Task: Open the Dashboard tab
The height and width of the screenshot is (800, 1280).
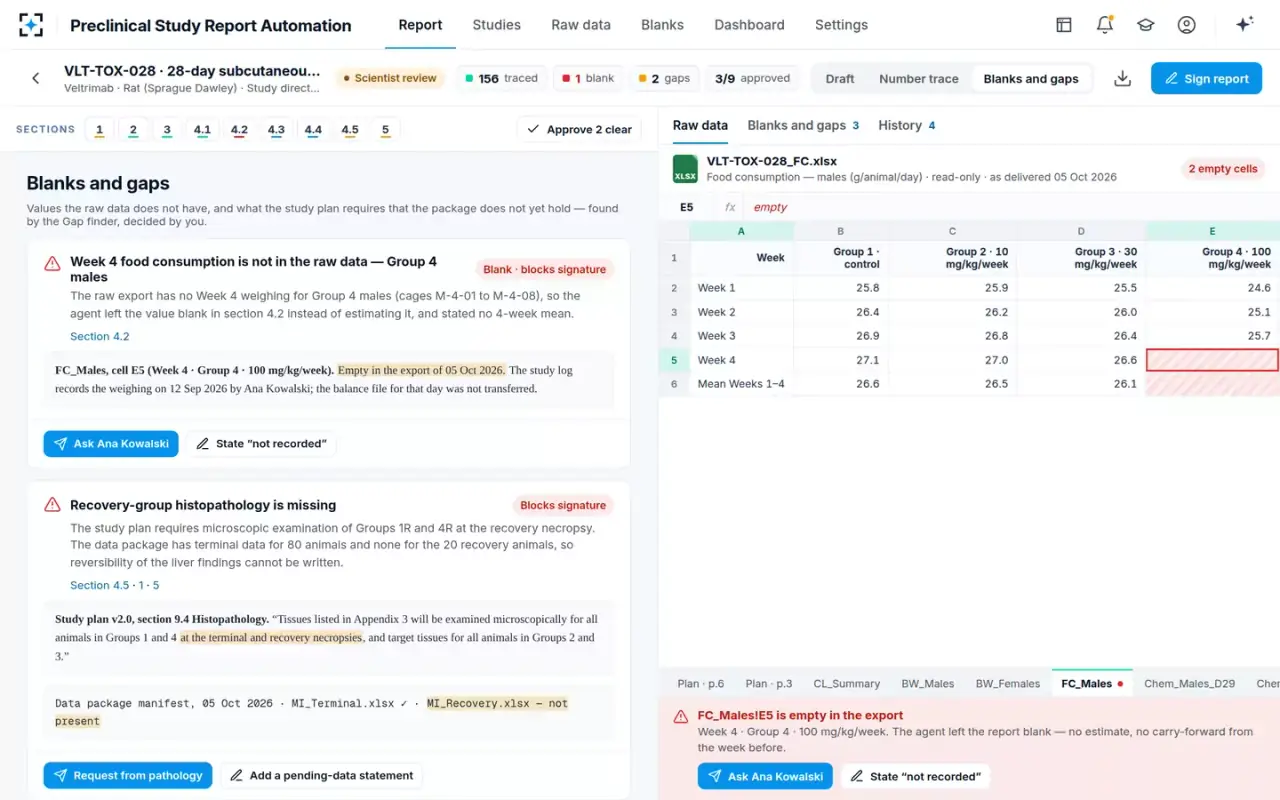Action: pyautogui.click(x=749, y=25)
